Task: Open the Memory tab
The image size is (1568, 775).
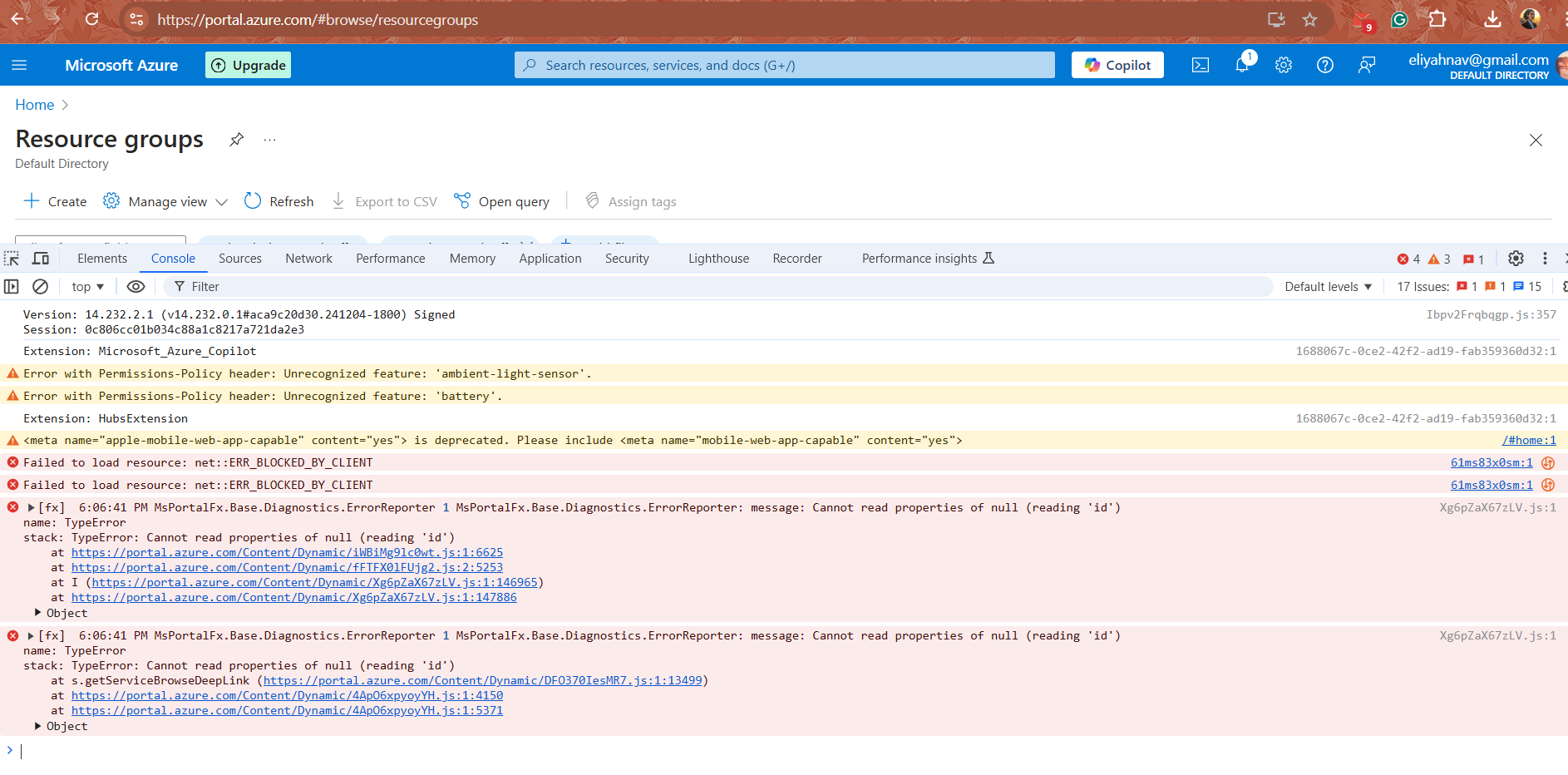Action: (x=472, y=259)
